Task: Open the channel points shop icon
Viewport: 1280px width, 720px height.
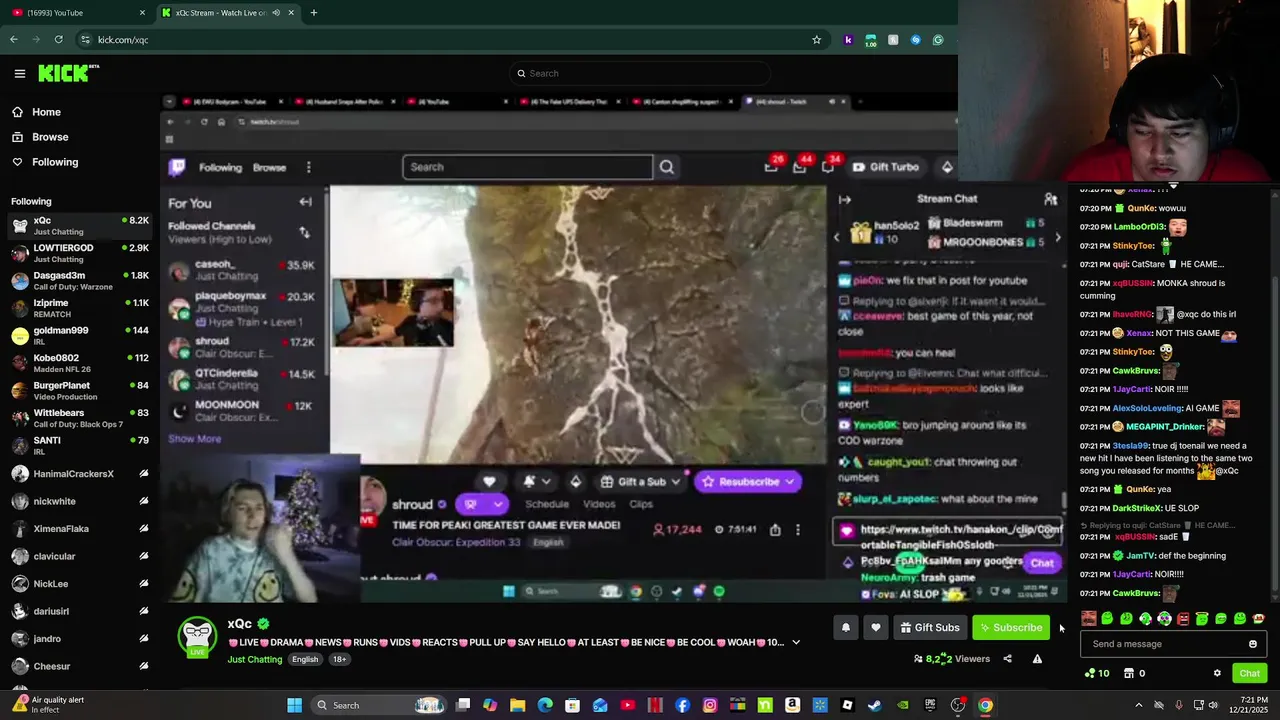Action: click(1128, 673)
